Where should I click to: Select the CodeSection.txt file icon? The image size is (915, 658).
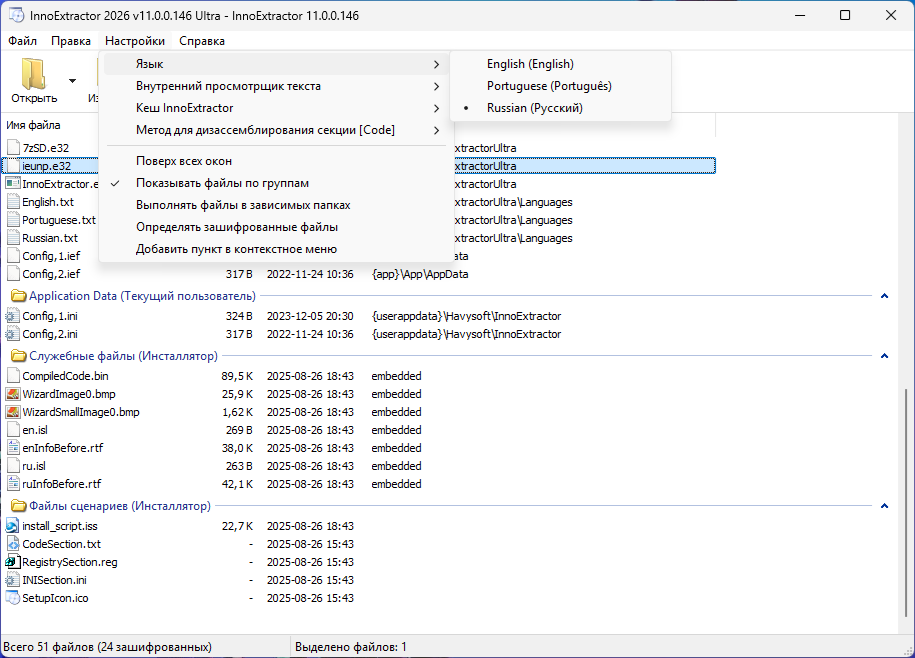click(x=13, y=544)
